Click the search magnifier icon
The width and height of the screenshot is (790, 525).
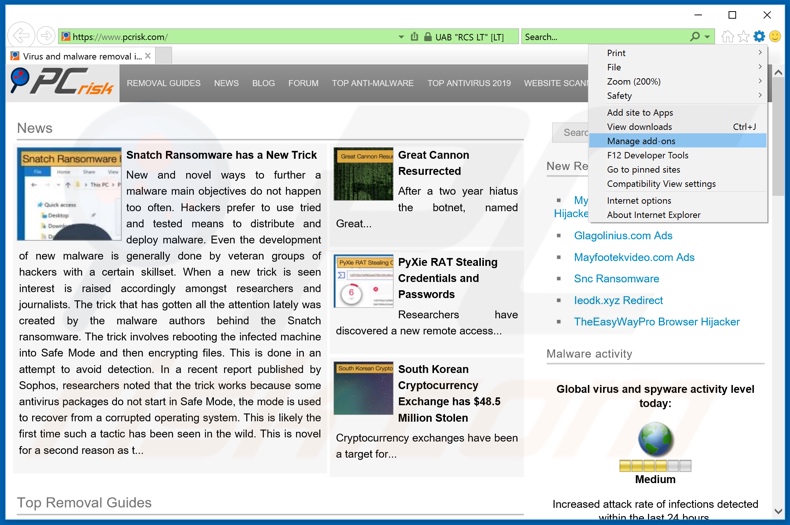[x=695, y=36]
